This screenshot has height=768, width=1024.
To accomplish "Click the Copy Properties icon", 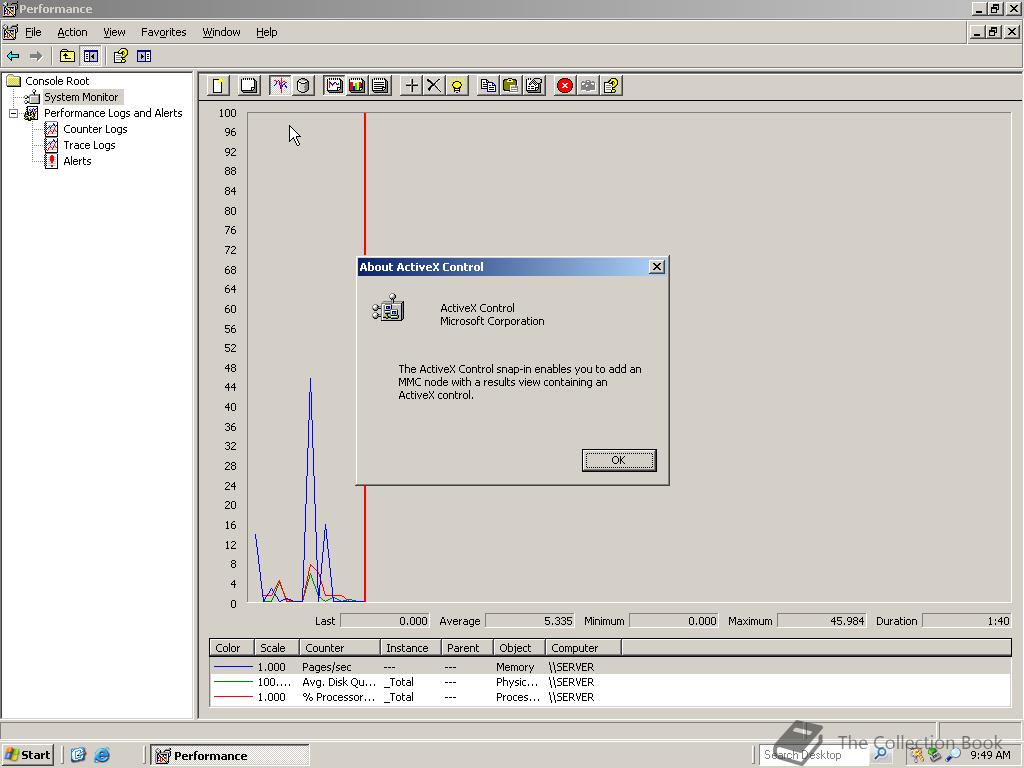I will pos(488,86).
